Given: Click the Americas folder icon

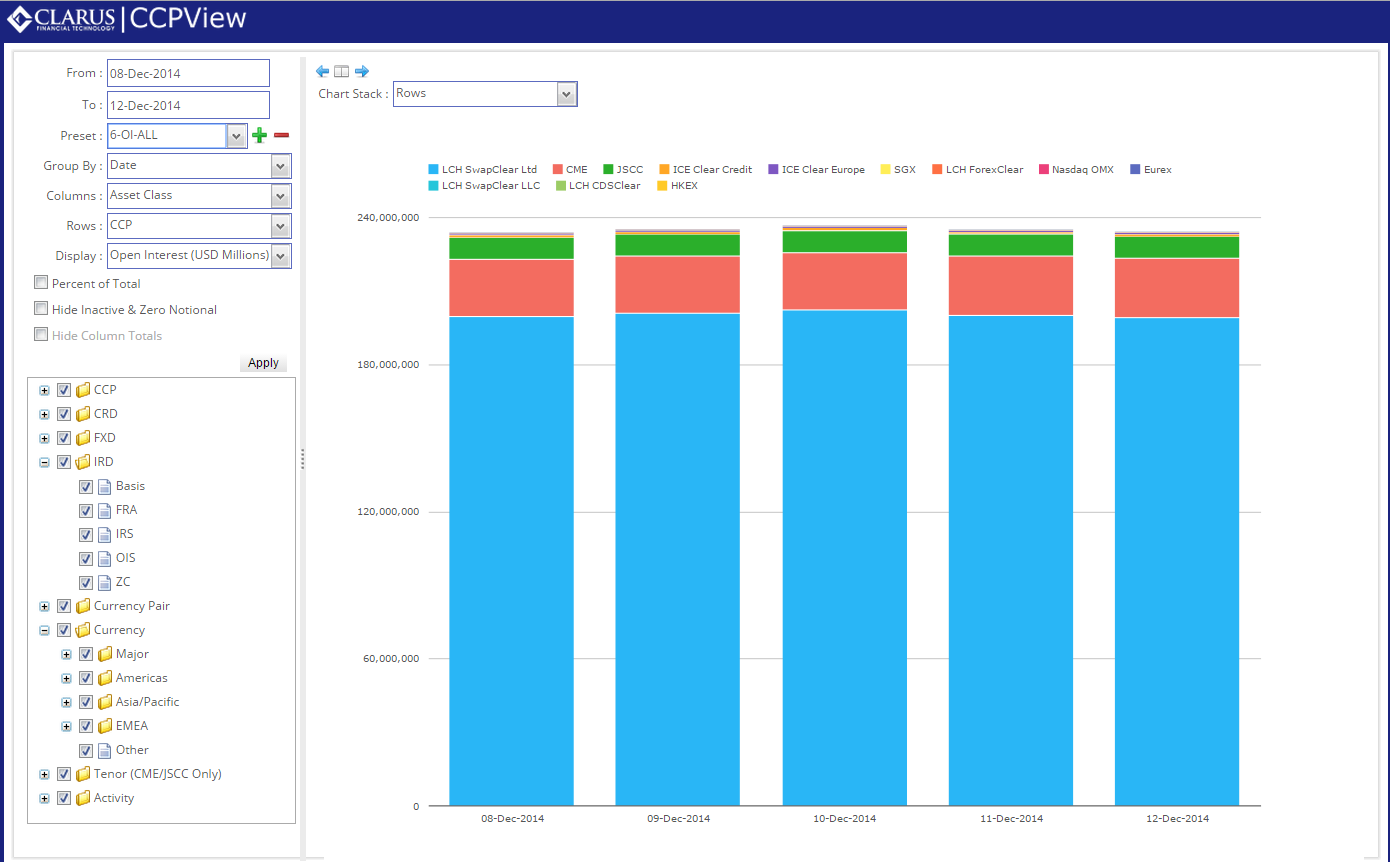Looking at the screenshot, I should [x=106, y=678].
